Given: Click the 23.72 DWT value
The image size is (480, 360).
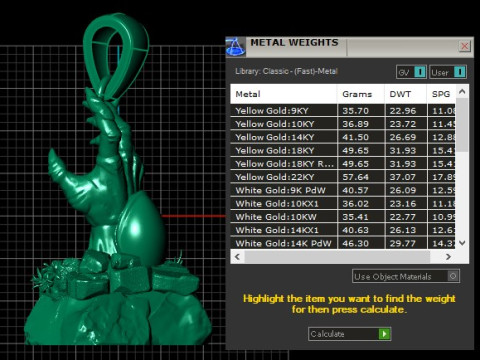Looking at the screenshot, I should pyautogui.click(x=403, y=124).
